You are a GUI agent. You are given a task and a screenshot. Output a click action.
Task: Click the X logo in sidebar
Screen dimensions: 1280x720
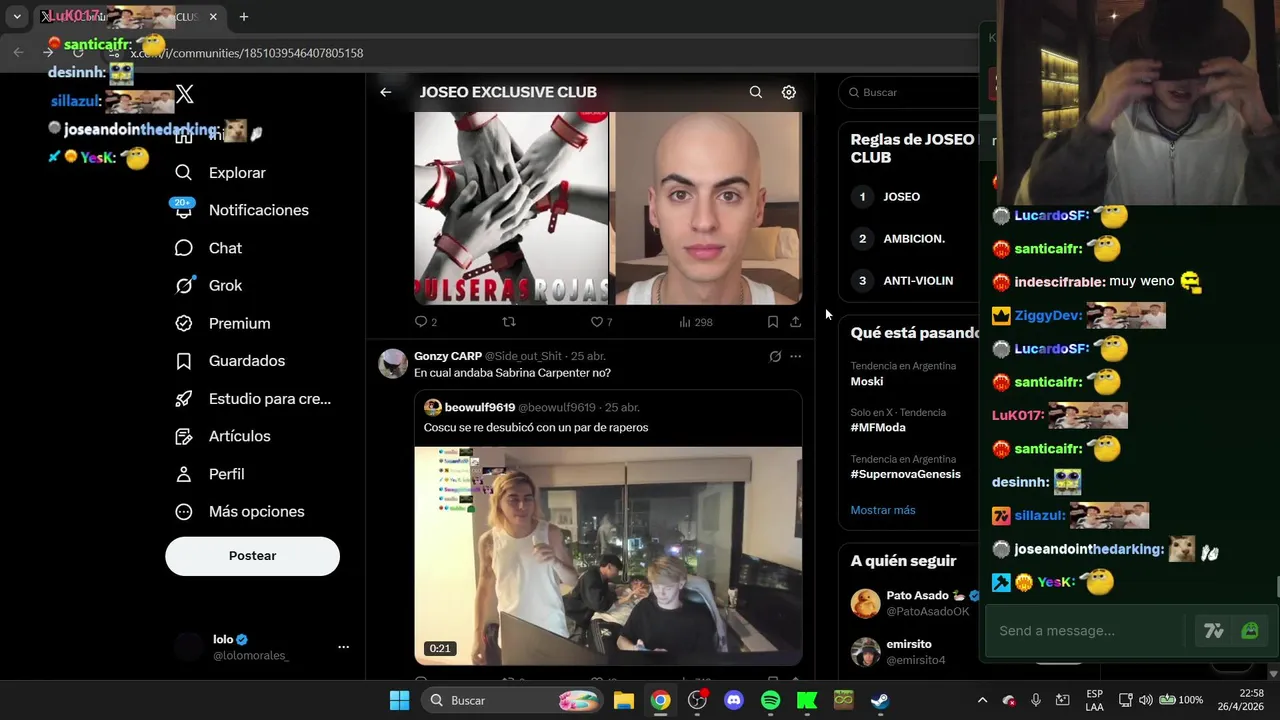tap(184, 95)
